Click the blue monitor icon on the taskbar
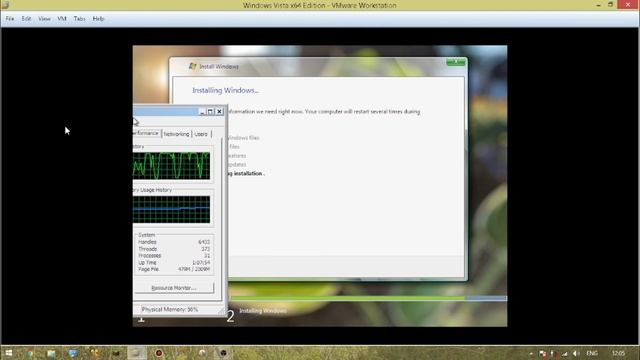Screen dimensions: 640x360 tap(73, 353)
